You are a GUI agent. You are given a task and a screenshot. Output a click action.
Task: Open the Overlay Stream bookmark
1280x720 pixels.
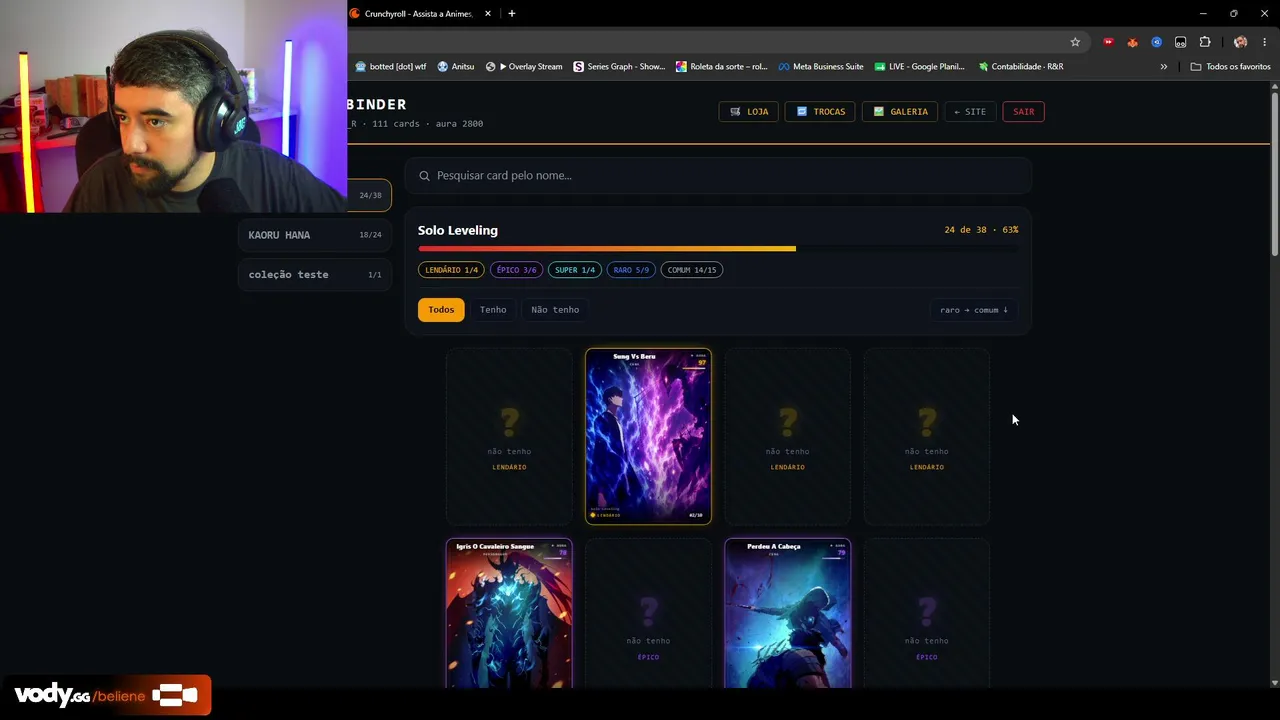point(525,67)
